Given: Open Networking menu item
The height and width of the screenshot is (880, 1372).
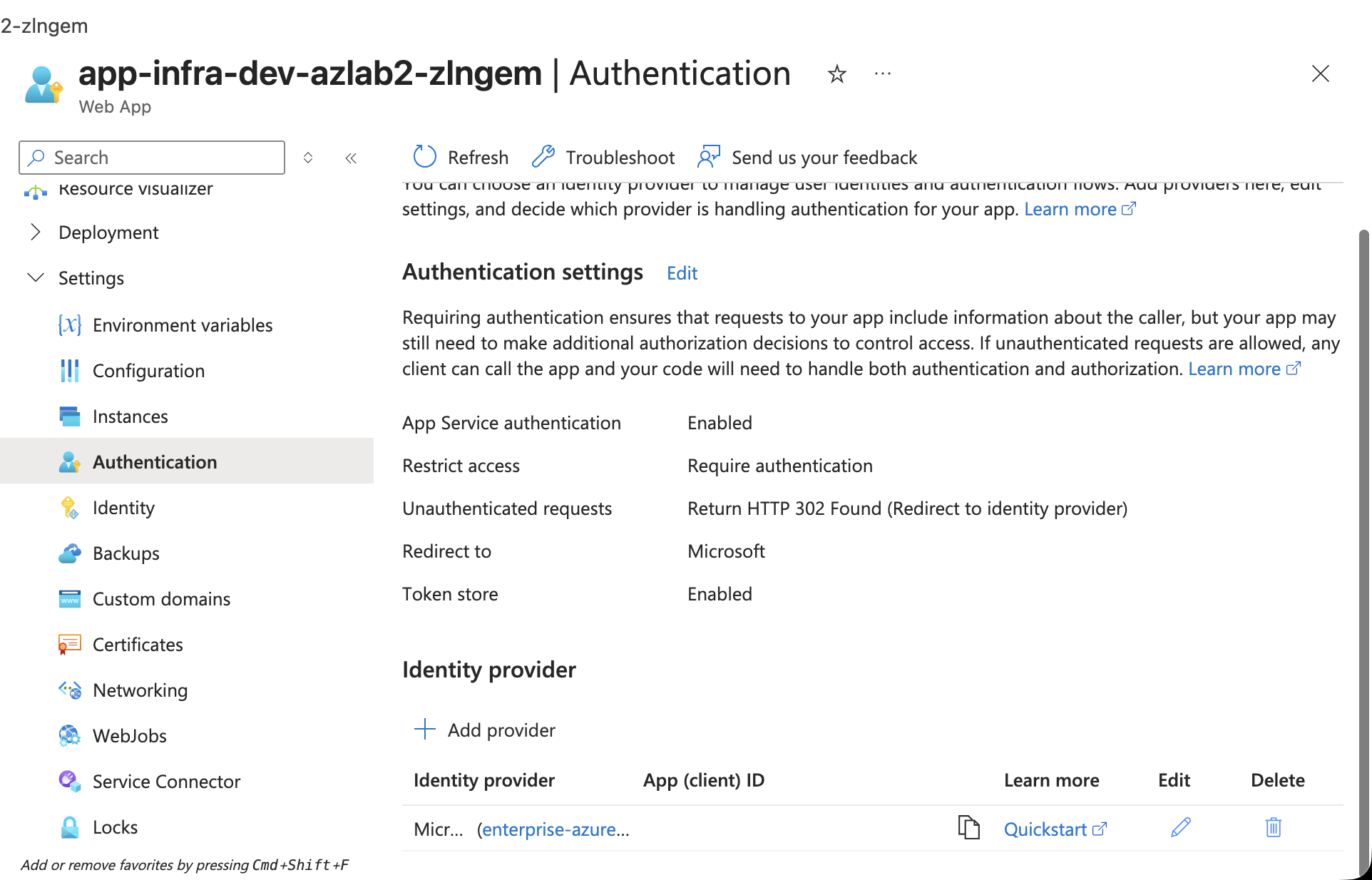Looking at the screenshot, I should pyautogui.click(x=140, y=690).
